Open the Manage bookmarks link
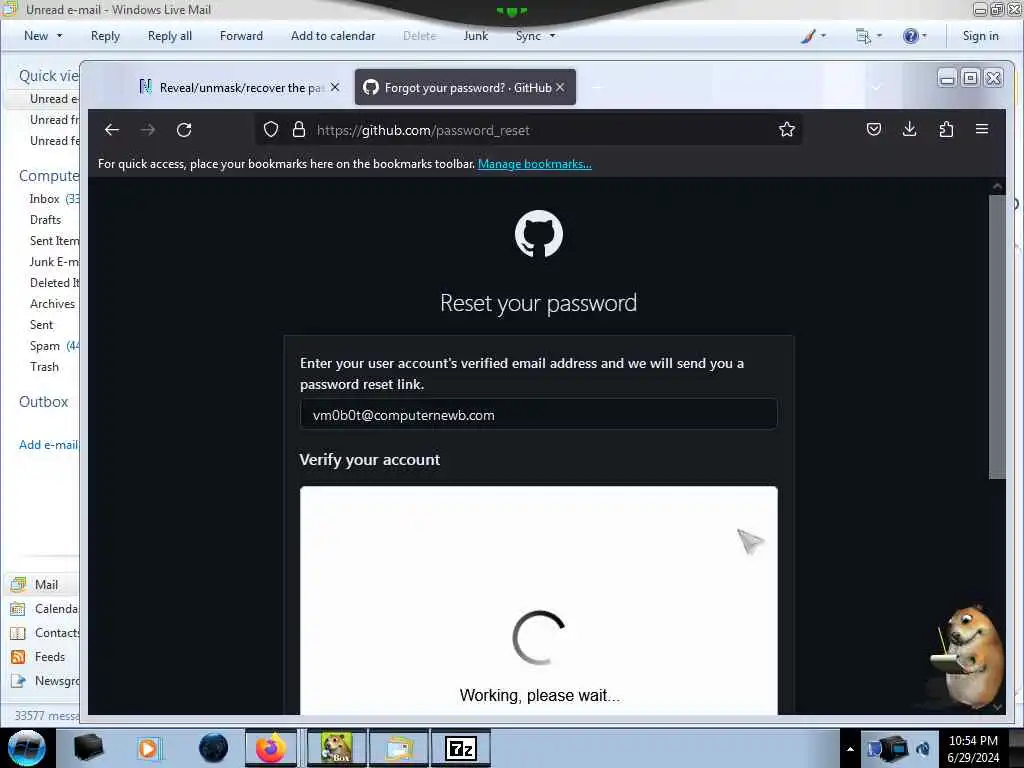1024x768 pixels. [x=535, y=164]
